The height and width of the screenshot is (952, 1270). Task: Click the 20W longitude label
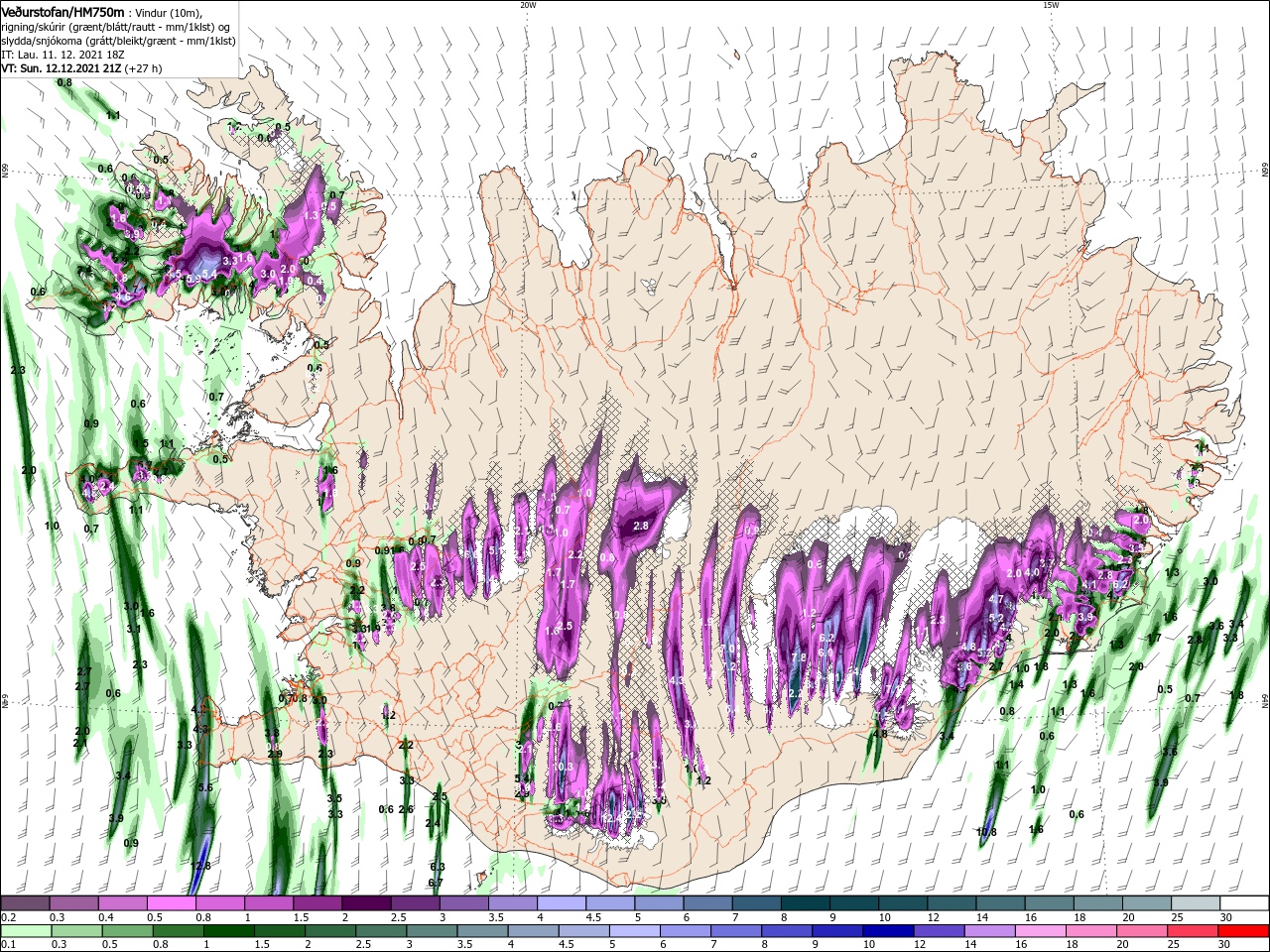[528, 5]
